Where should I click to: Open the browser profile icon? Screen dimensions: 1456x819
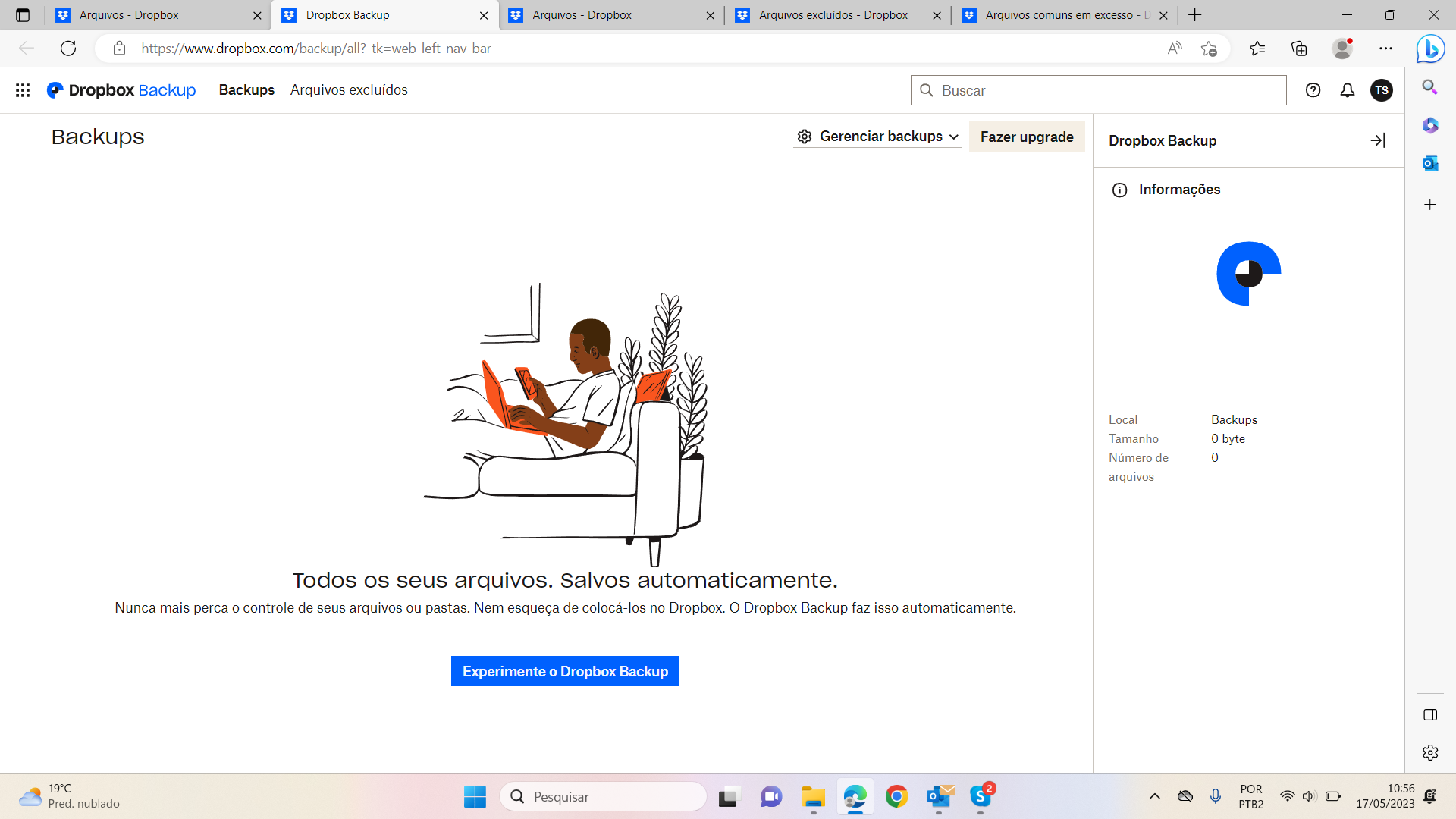click(x=1342, y=49)
